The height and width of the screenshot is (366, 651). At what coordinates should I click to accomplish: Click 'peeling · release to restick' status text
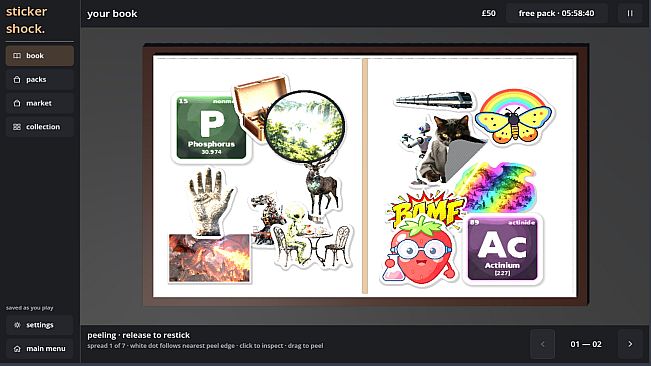point(139,335)
